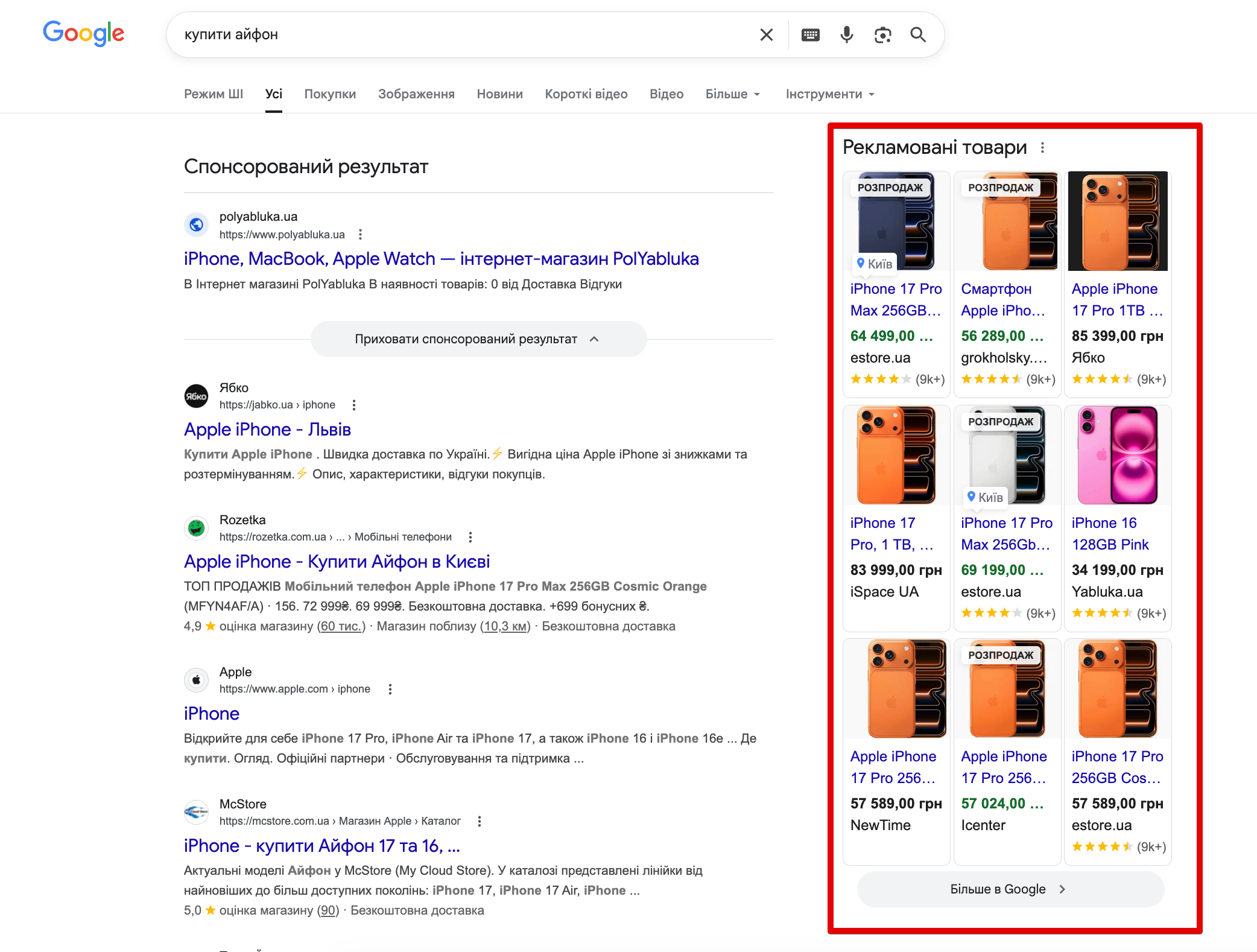This screenshot has width=1257, height=952.
Task: Expand the Інструменти dropdown
Action: point(830,94)
